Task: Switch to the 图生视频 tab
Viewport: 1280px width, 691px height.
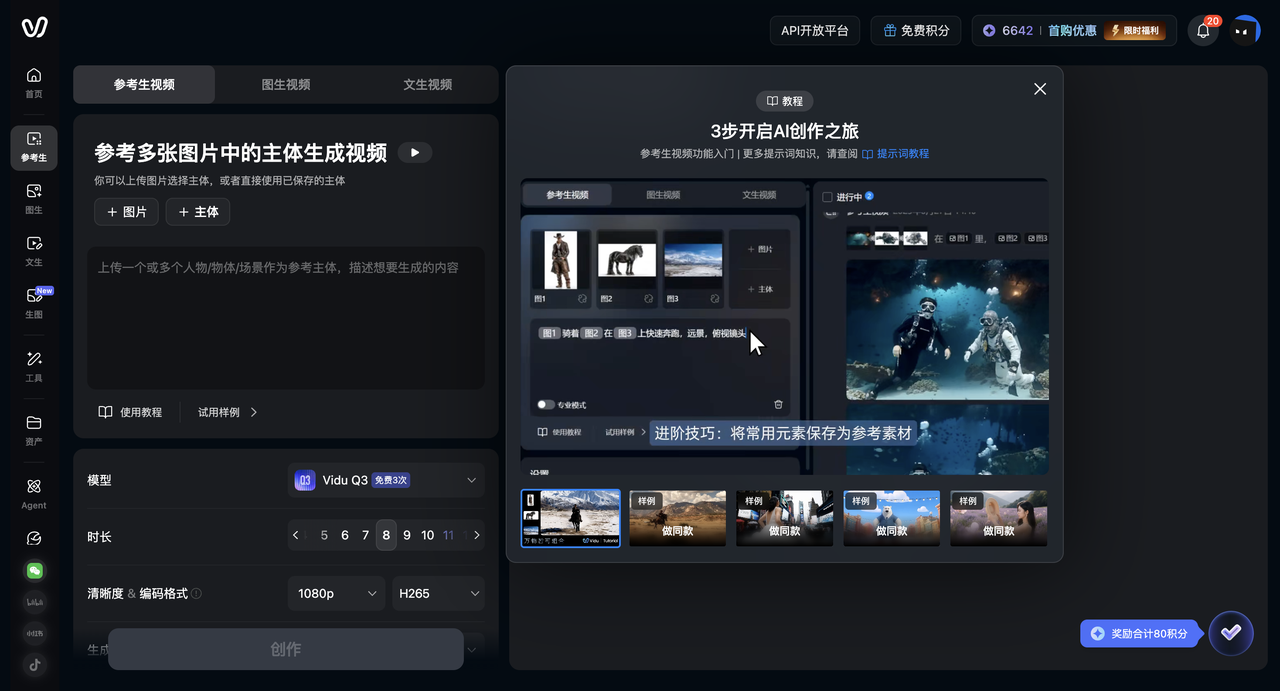Action: coord(288,84)
